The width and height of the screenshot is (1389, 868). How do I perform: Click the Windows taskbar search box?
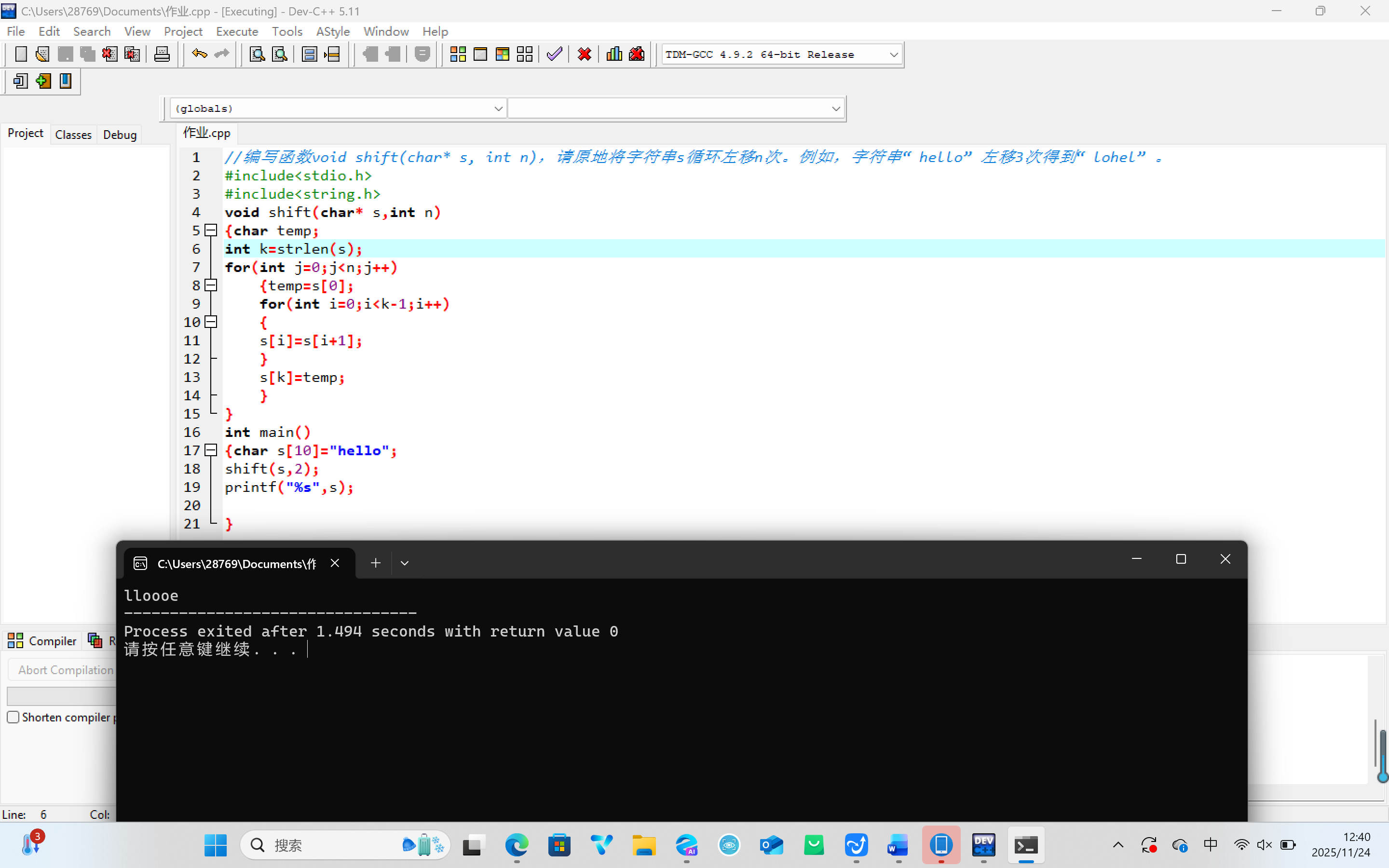click(x=321, y=845)
